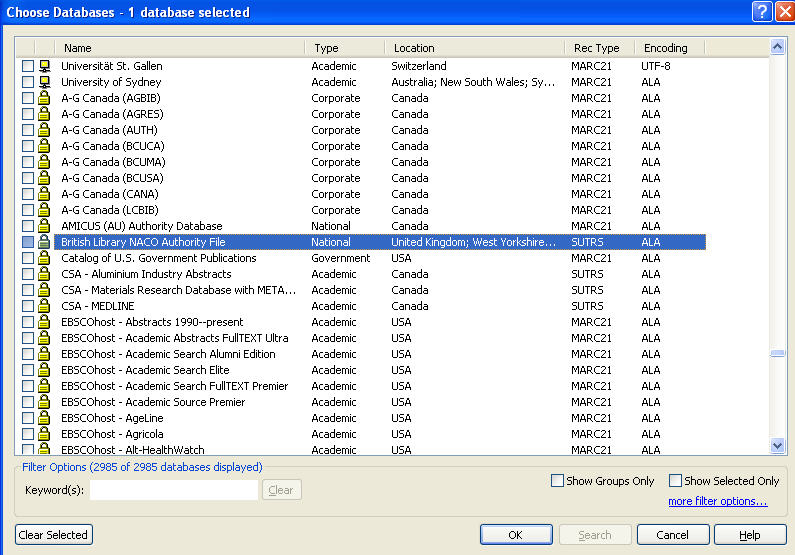Click the lock icon for EBSCOhost - Academic Source Premier
Viewport: 795px width, 555px height.
tap(45, 402)
